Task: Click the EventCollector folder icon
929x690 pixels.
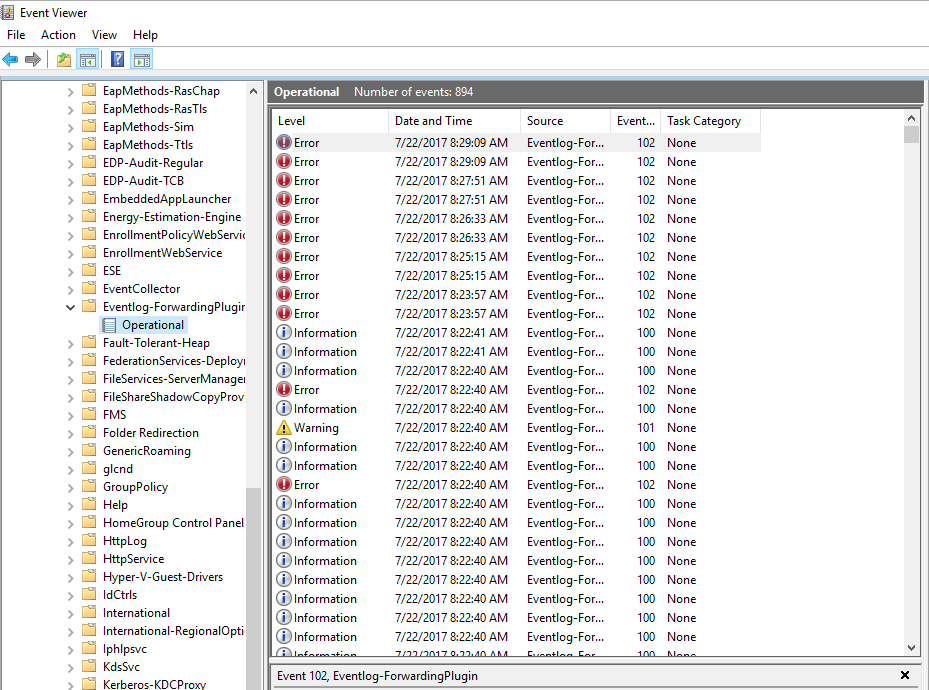Action: [87, 288]
